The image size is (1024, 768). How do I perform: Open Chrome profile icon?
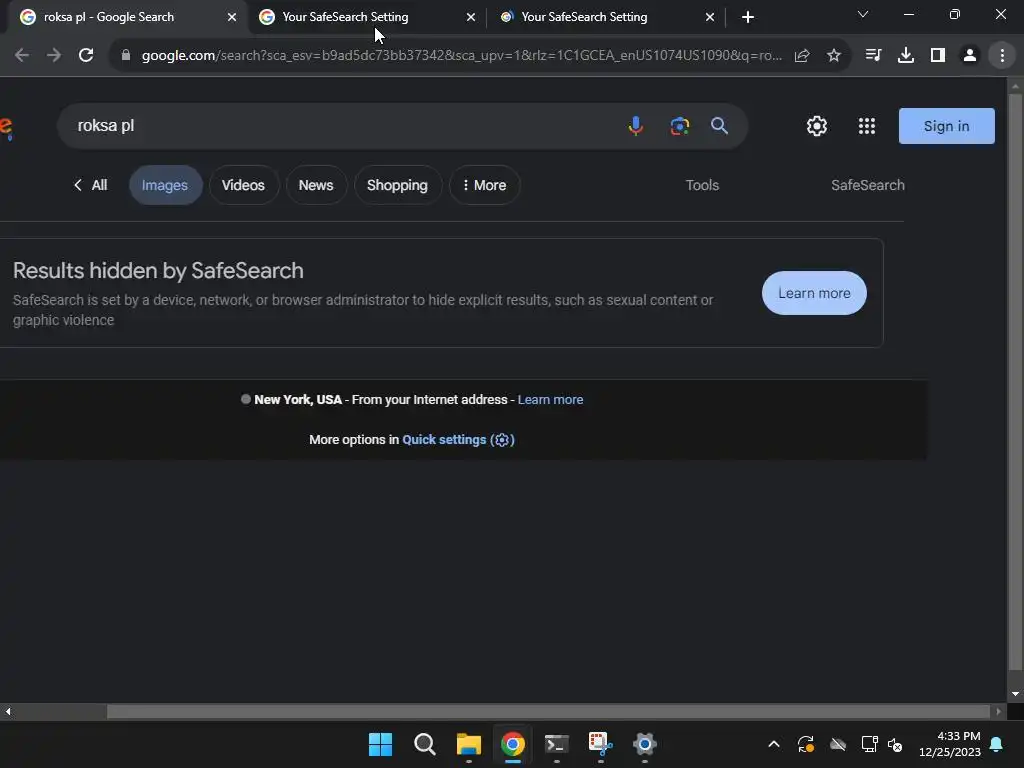click(x=970, y=56)
